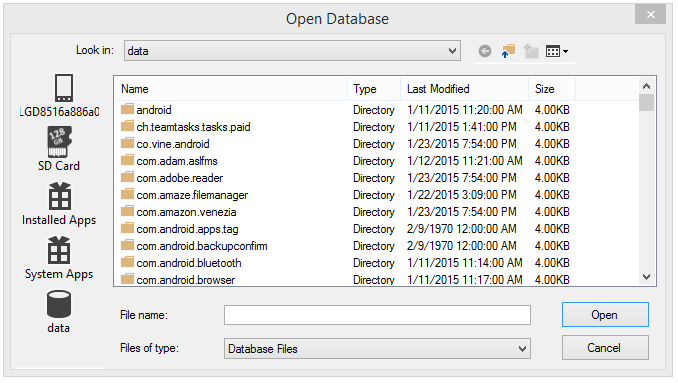Select the com.android.apps.tag folder icon
678x383 pixels.
[x=127, y=228]
